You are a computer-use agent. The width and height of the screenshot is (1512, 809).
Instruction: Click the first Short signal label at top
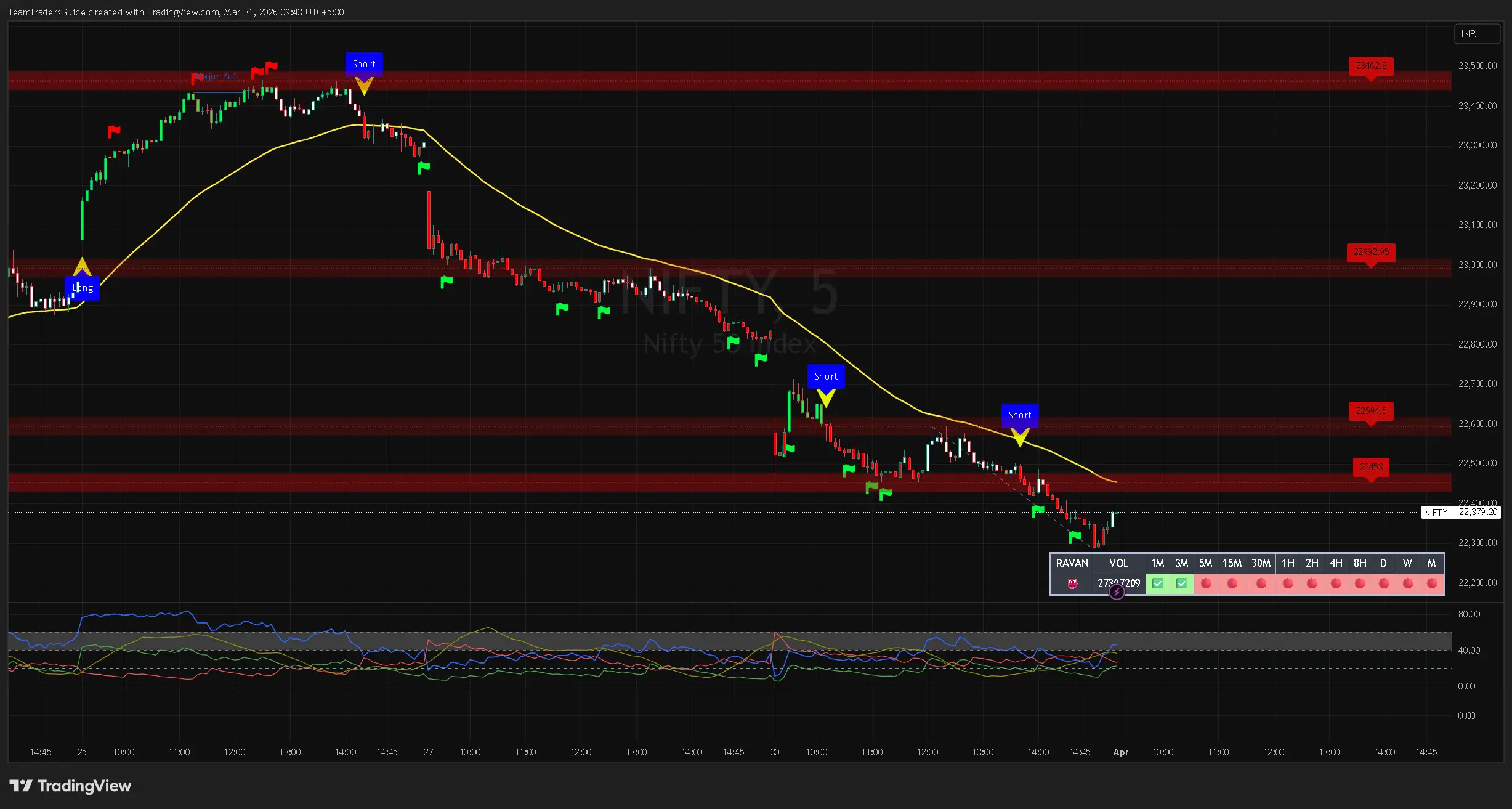[364, 64]
